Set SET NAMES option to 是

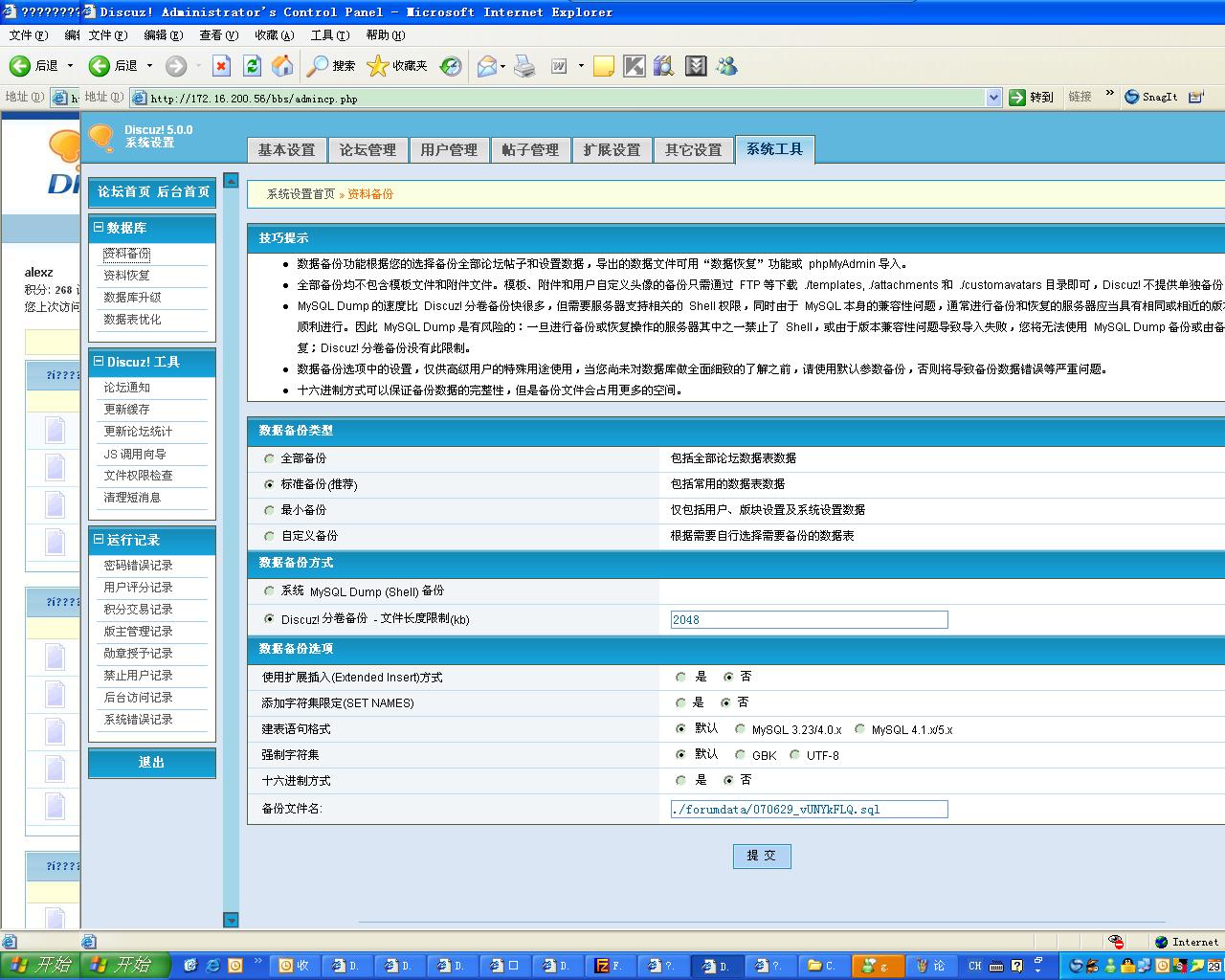[x=680, y=702]
